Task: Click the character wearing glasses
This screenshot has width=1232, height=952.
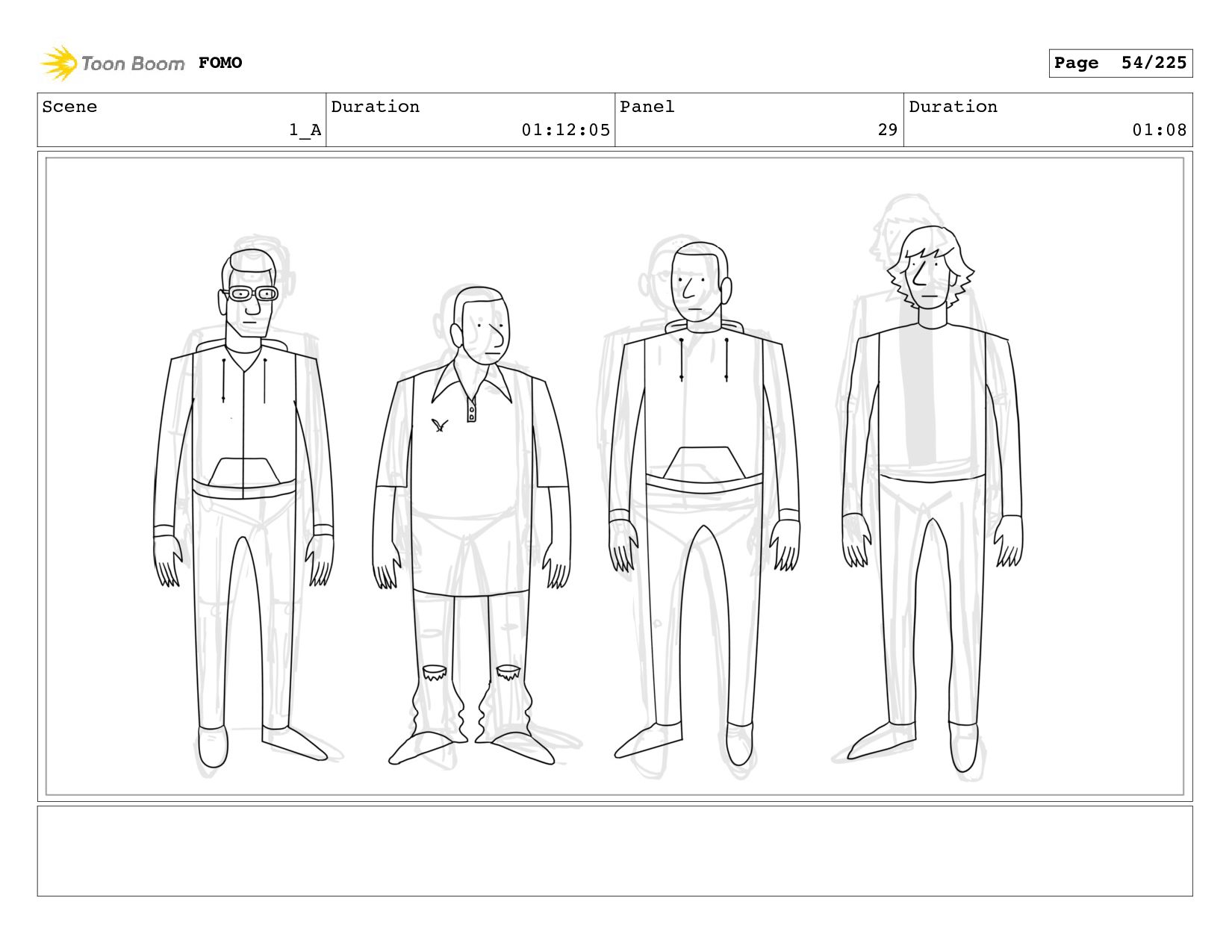Action: coord(243,508)
